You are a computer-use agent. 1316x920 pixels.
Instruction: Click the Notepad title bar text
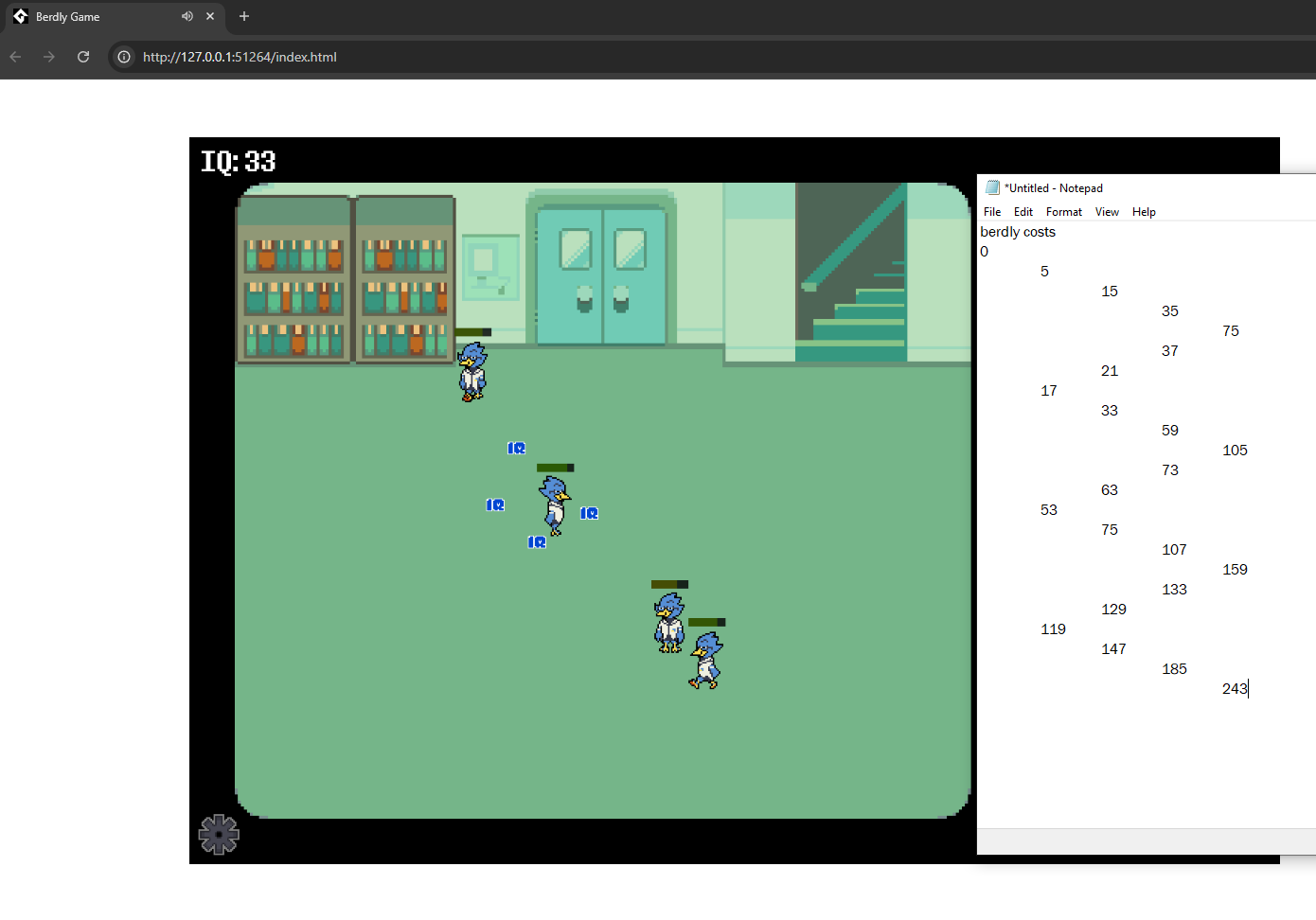[x=1054, y=188]
